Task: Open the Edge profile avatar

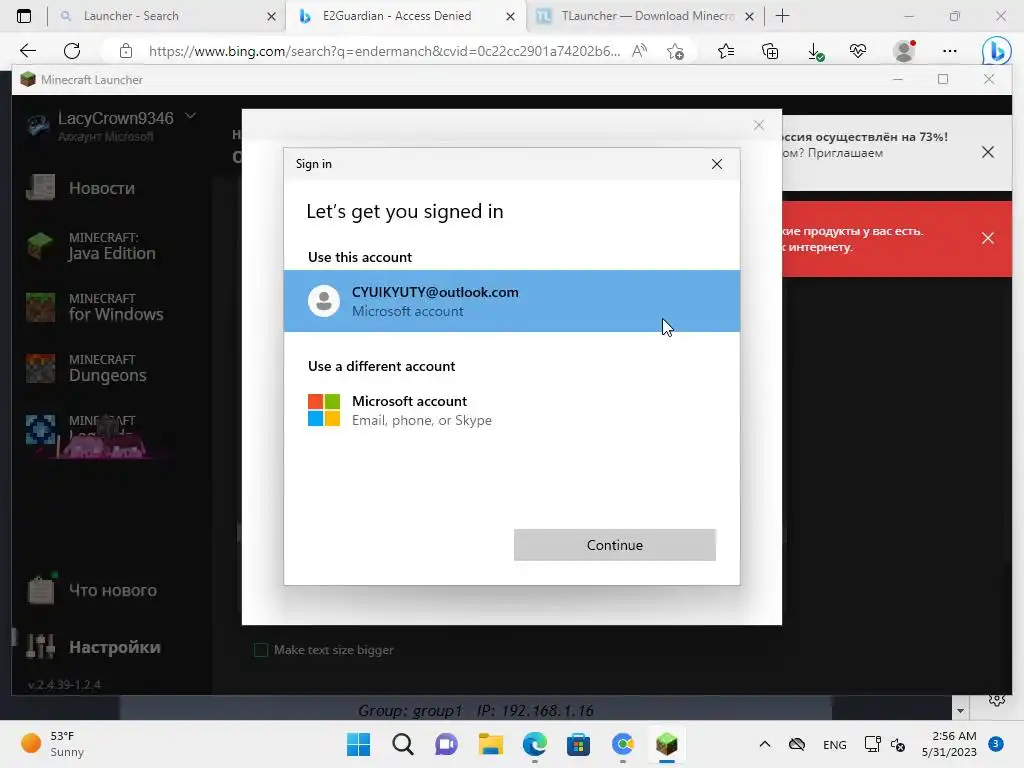Action: coord(904,50)
